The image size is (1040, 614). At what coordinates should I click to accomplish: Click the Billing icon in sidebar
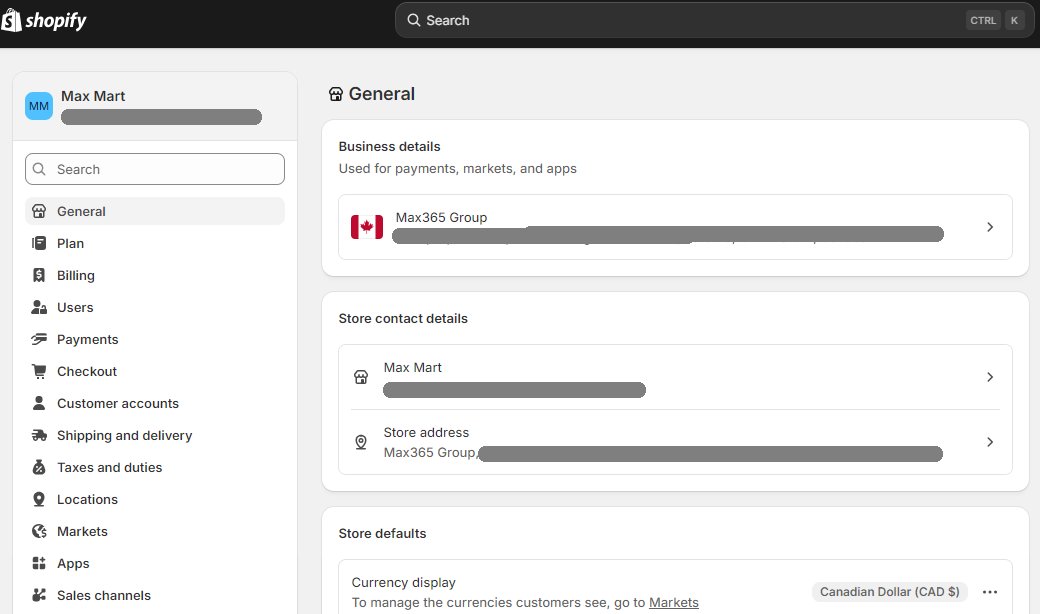(x=39, y=275)
